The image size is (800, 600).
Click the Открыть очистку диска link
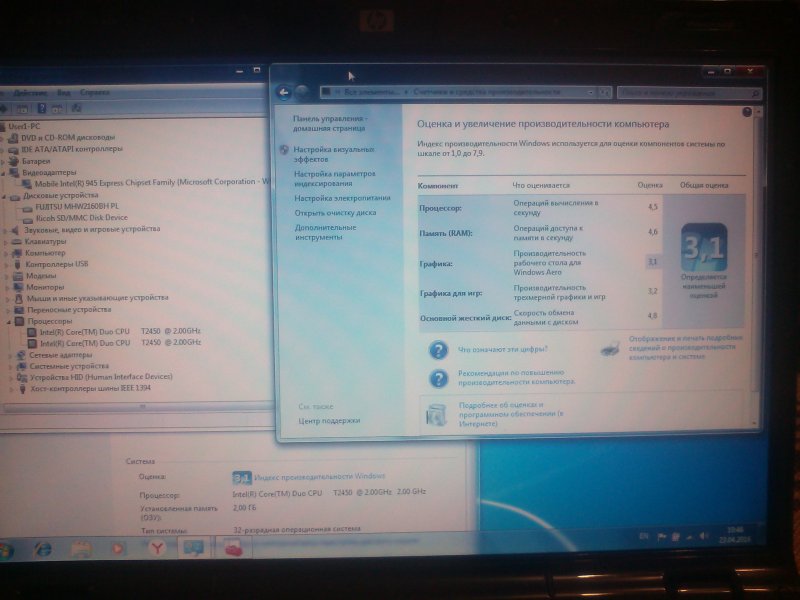[335, 212]
